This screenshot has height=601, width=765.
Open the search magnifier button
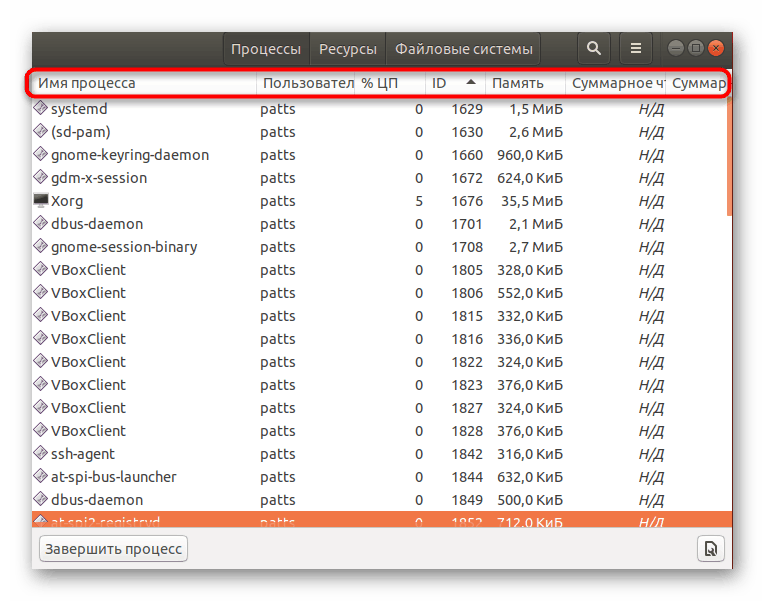[594, 48]
